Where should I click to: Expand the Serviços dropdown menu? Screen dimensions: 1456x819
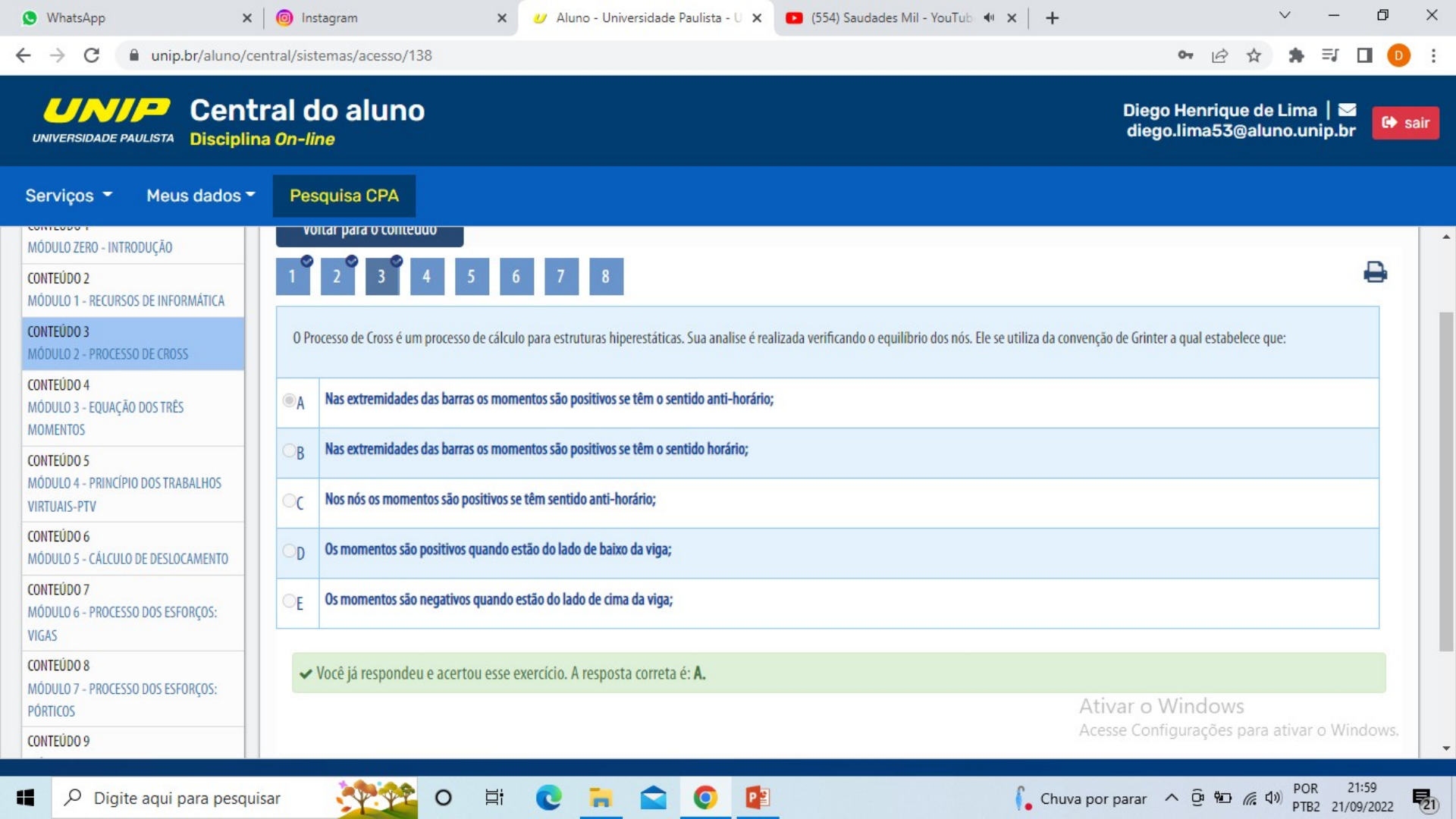click(68, 196)
